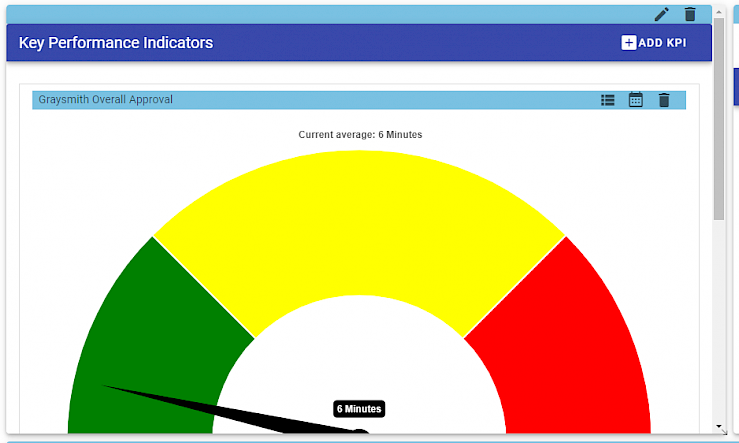The image size is (739, 443).
Task: Click the yellow segment of the gauge
Action: tap(360, 220)
